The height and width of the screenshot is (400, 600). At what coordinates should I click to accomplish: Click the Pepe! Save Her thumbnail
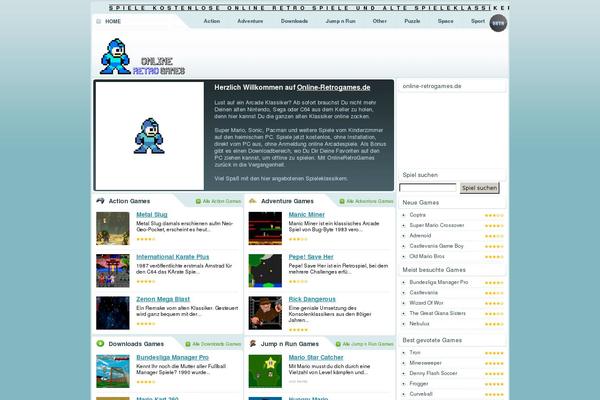[265, 271]
